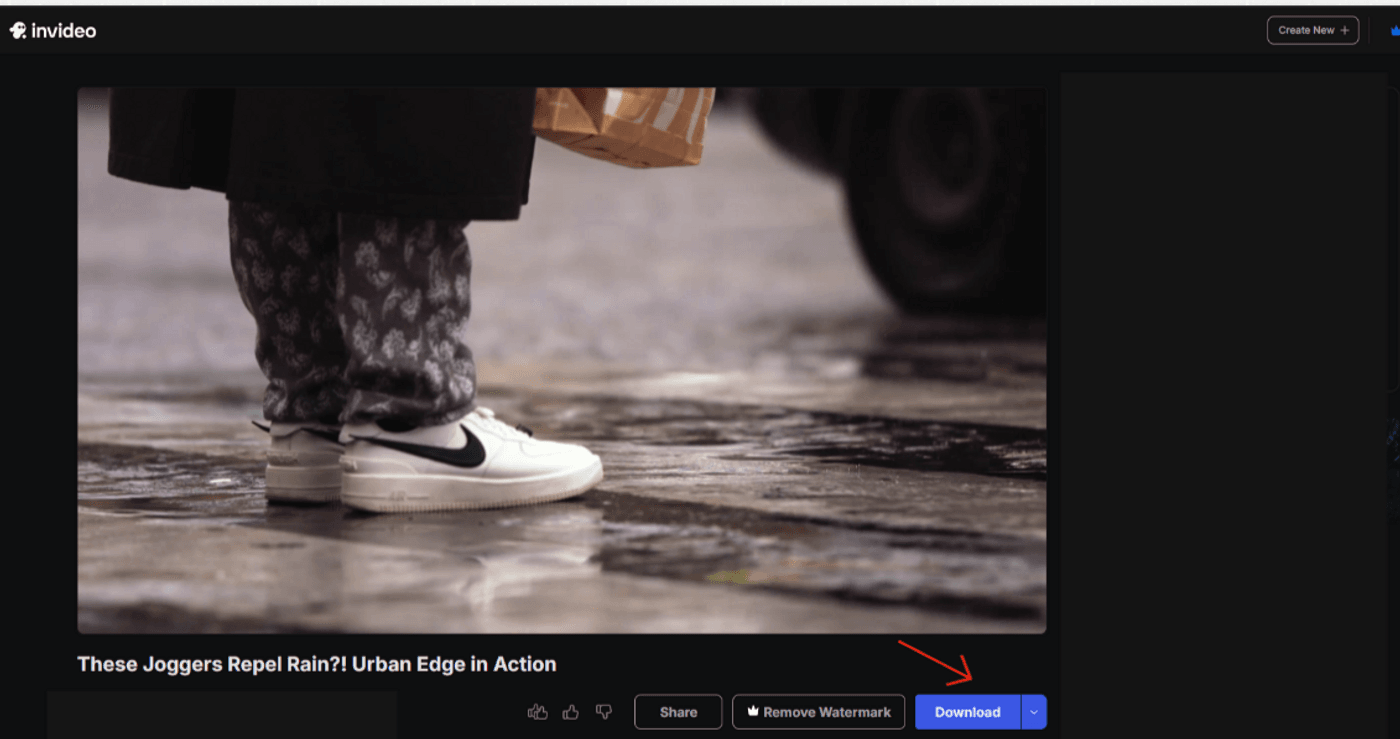This screenshot has height=739, width=1400.
Task: Click the invideo logo icon
Action: pos(18,31)
